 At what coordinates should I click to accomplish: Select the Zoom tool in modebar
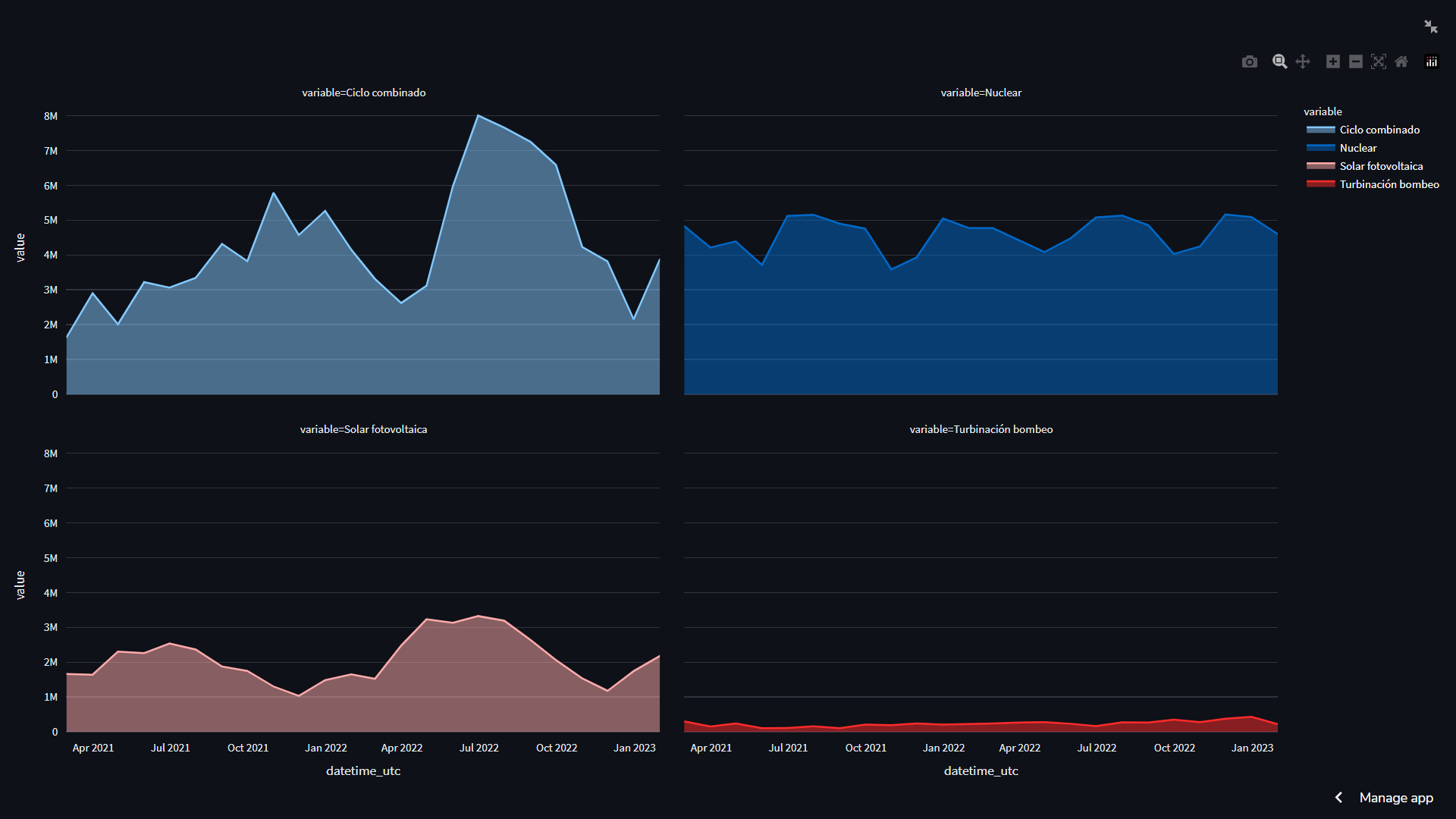coord(1279,61)
